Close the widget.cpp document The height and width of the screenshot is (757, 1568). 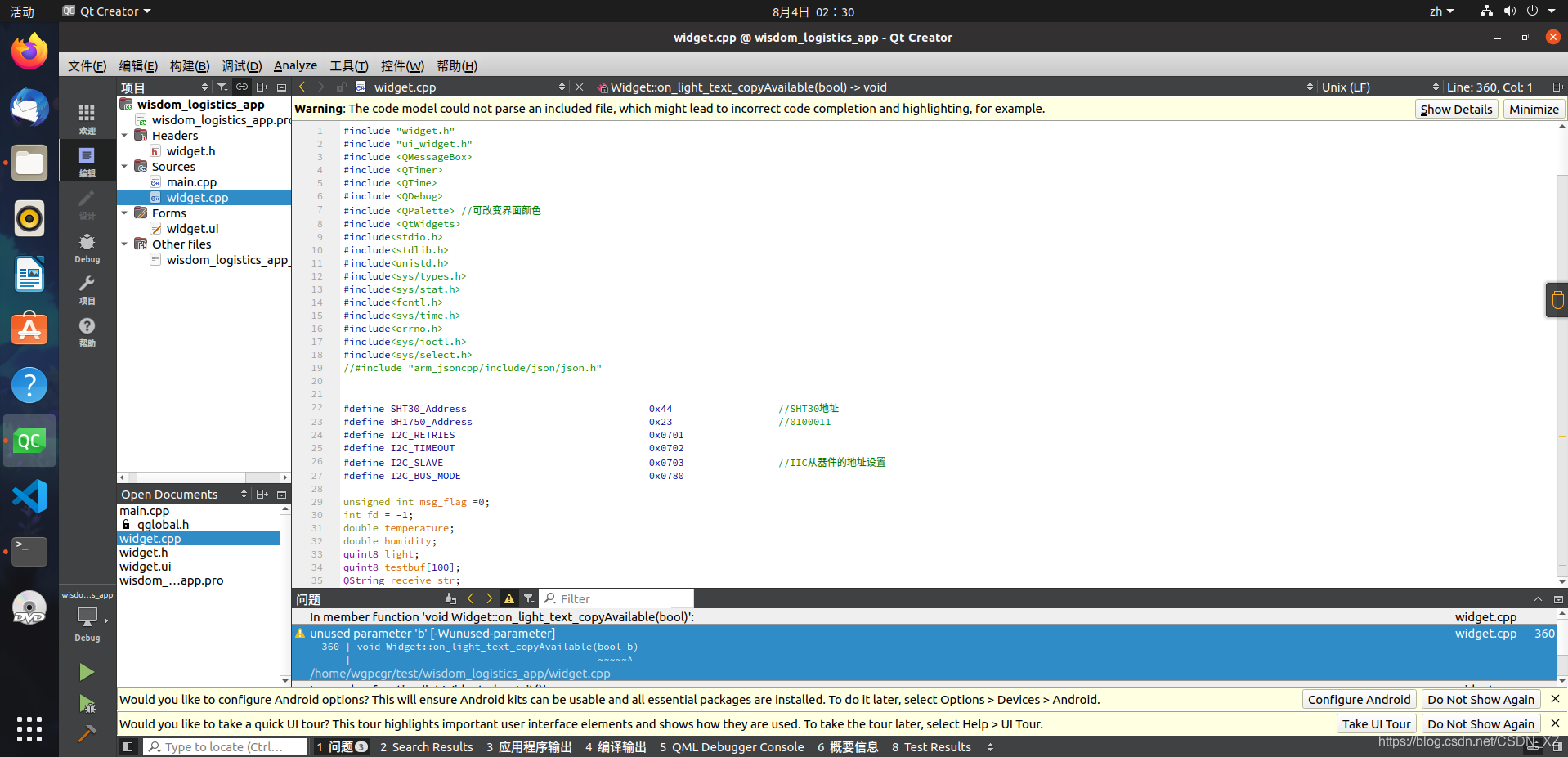[579, 87]
